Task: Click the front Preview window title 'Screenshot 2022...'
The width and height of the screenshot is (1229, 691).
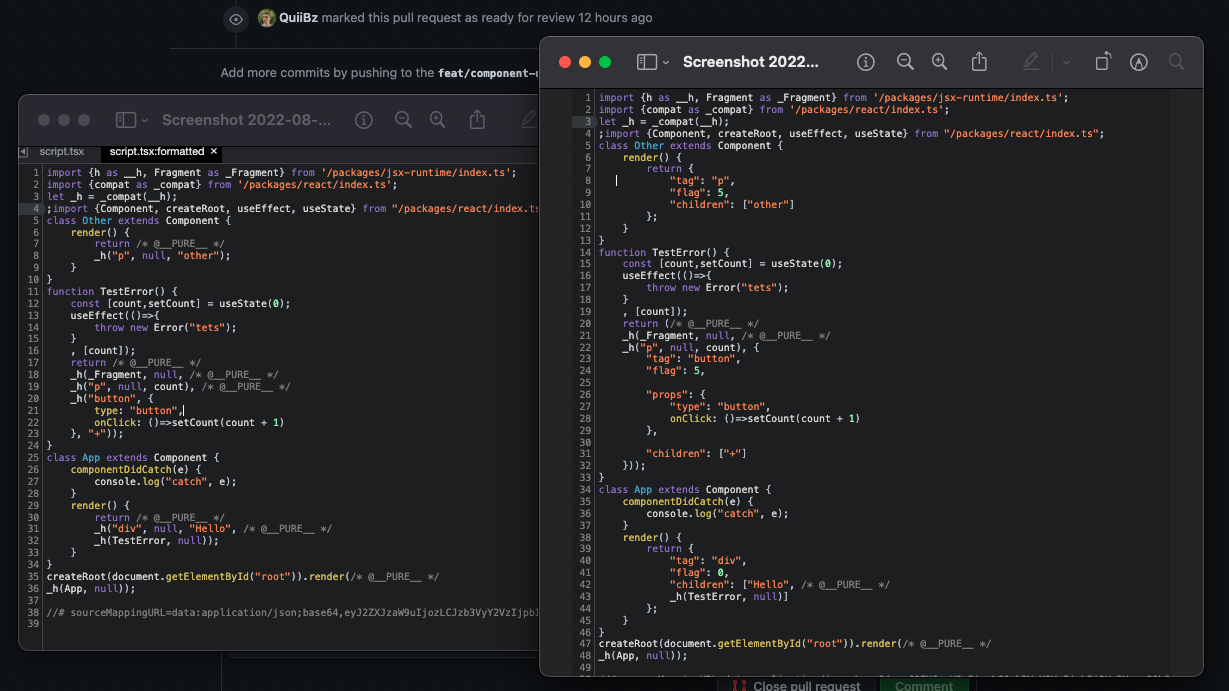Action: pos(751,62)
